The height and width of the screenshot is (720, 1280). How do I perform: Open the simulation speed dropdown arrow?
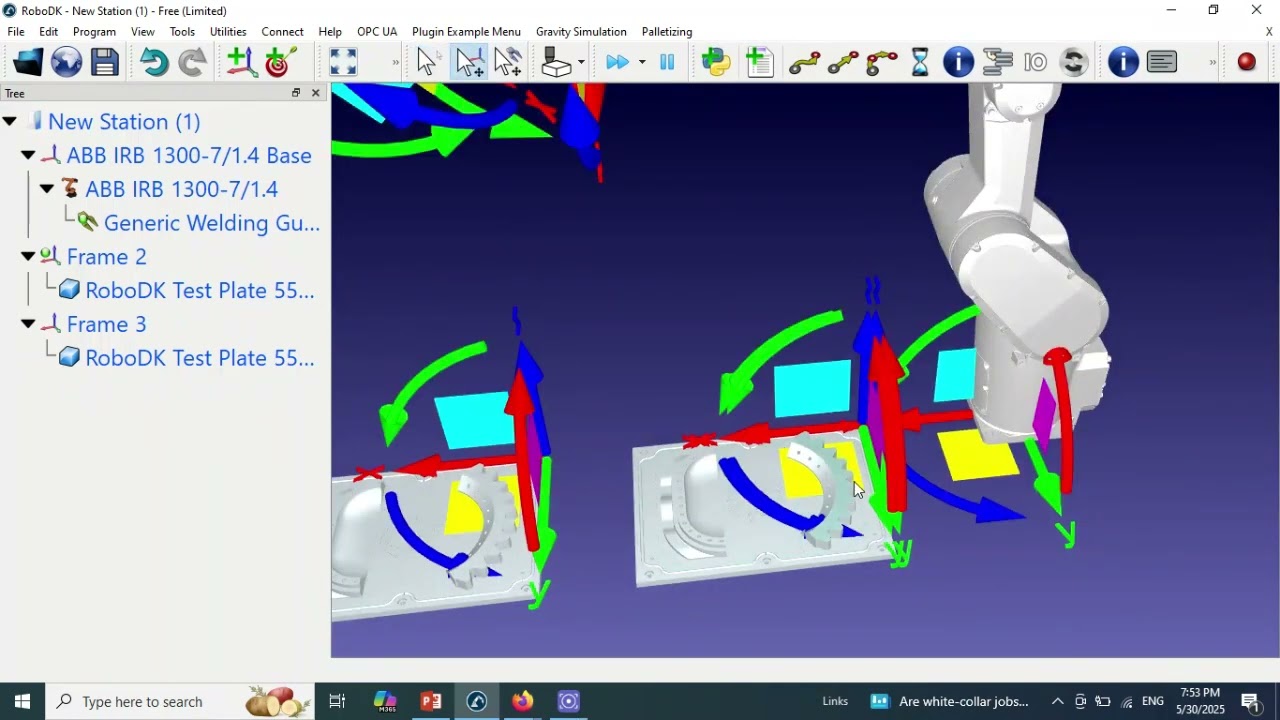[x=642, y=63]
